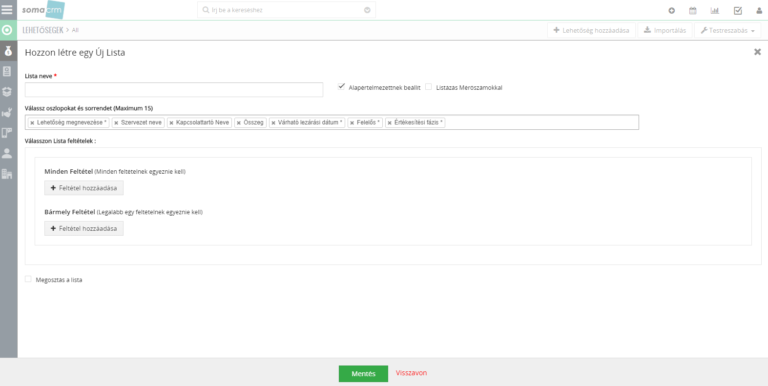Click empty area of column selector field

(x=541, y=122)
